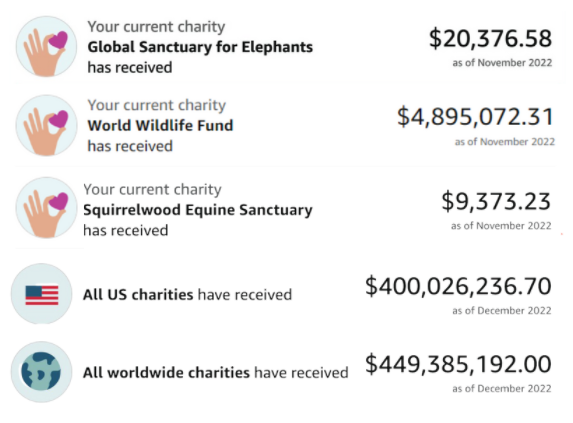Click the $9,373.23 donation amount
This screenshot has height=423, width=573.
pos(496,201)
